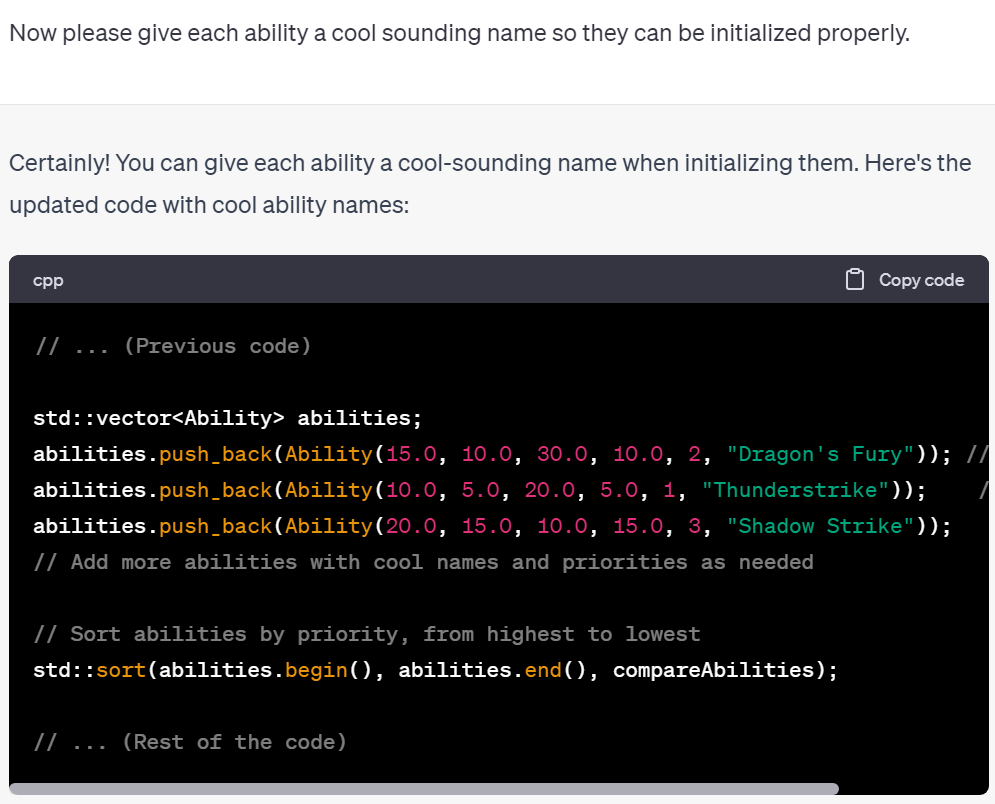Click the "Add more abilities" comment line
The height and width of the screenshot is (804, 995).
click(x=423, y=562)
